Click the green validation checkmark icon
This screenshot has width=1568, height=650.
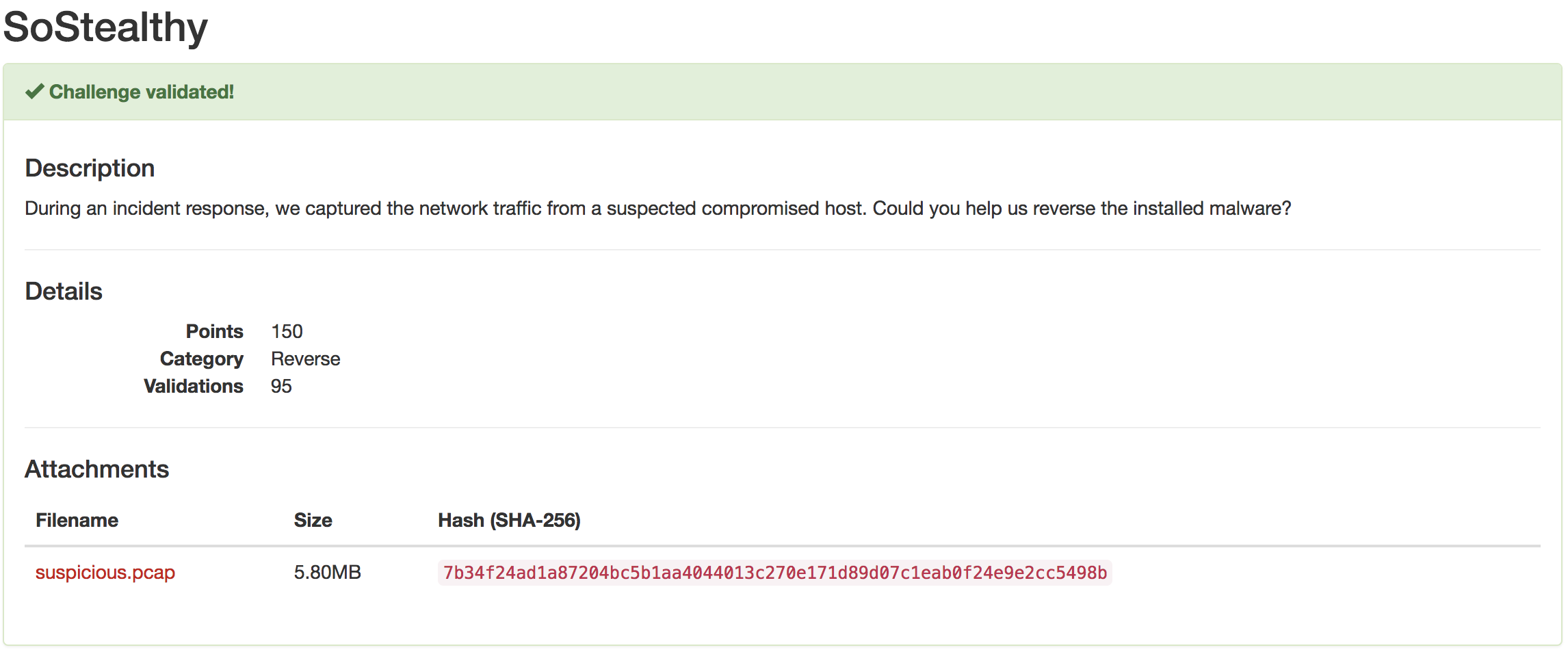point(34,92)
